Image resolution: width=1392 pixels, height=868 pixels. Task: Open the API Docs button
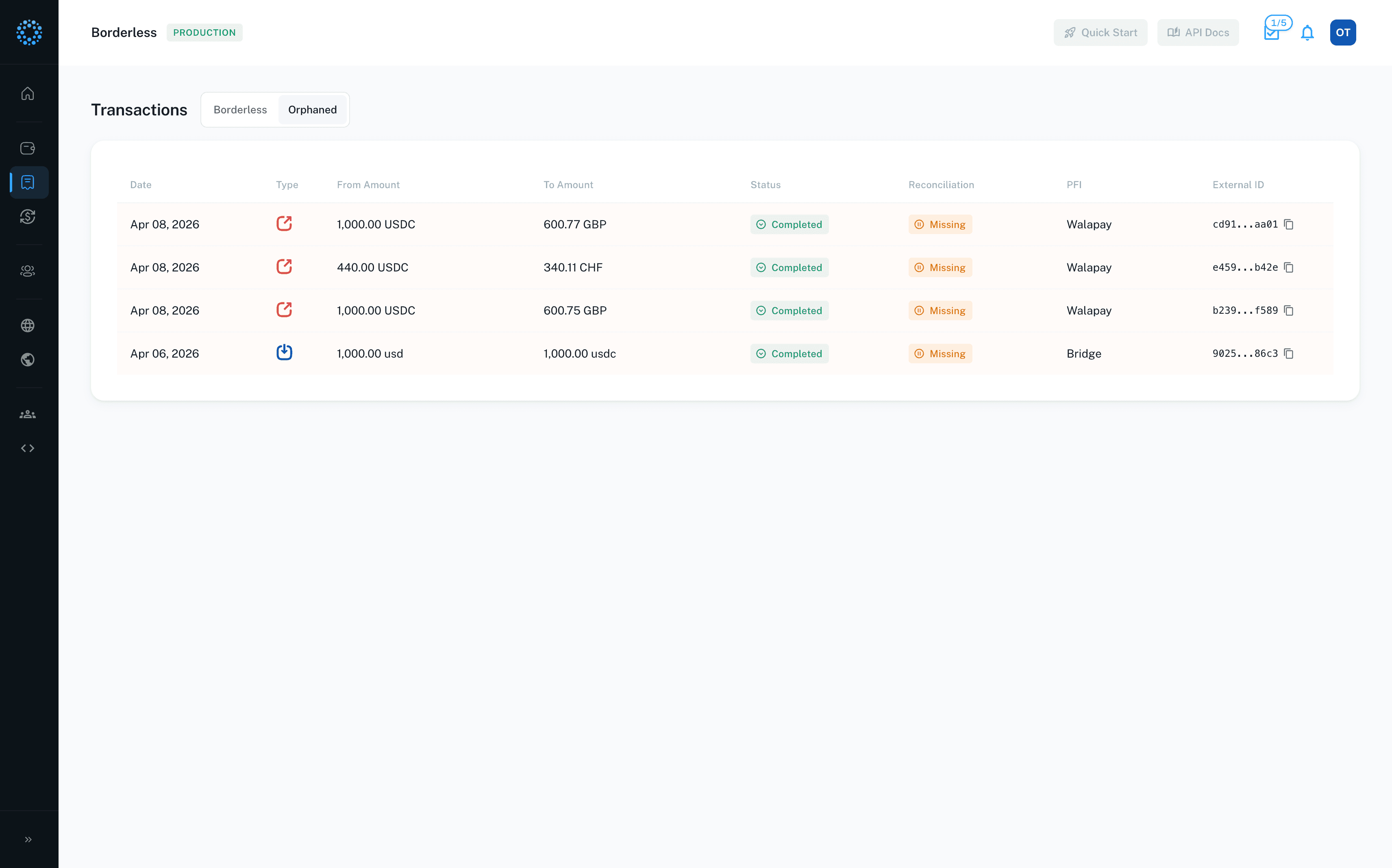coord(1198,33)
